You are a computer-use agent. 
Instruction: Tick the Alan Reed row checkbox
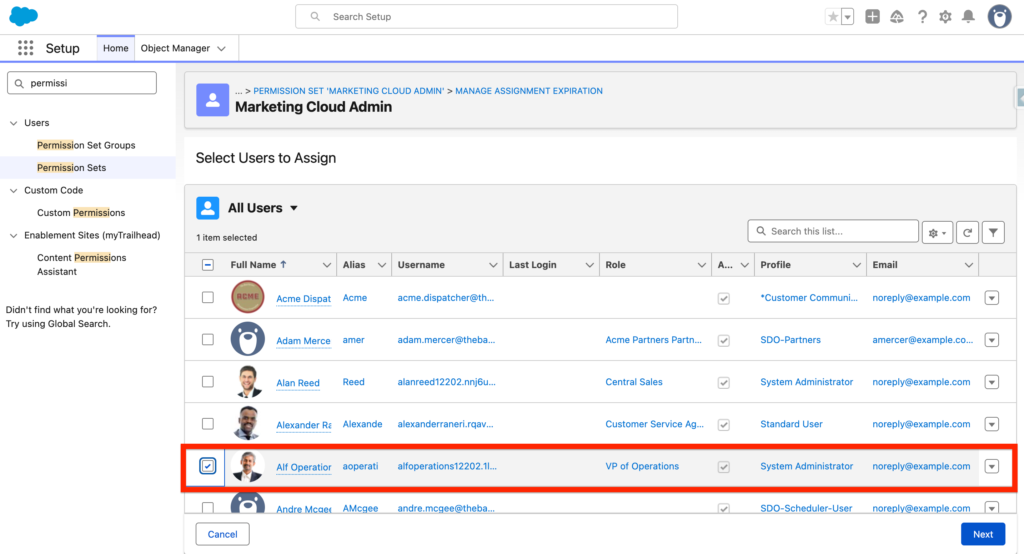click(208, 382)
